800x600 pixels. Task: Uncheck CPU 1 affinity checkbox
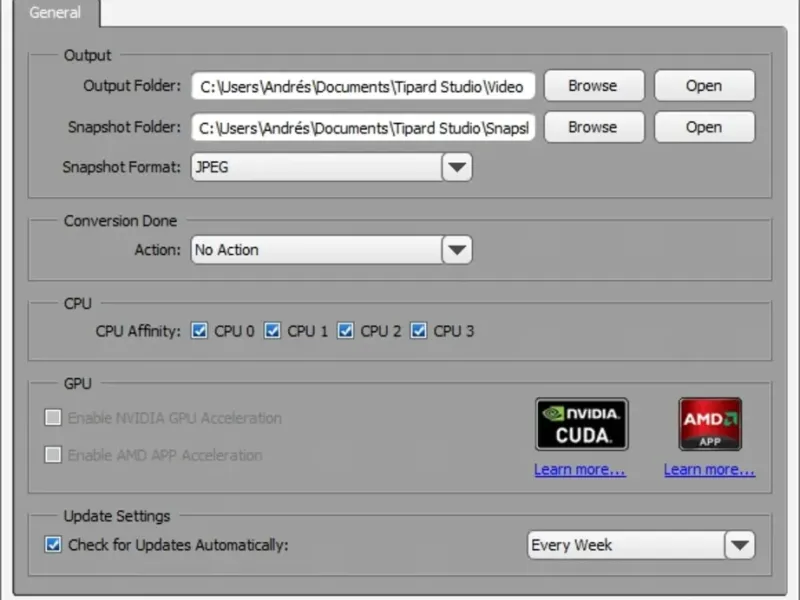pos(272,331)
